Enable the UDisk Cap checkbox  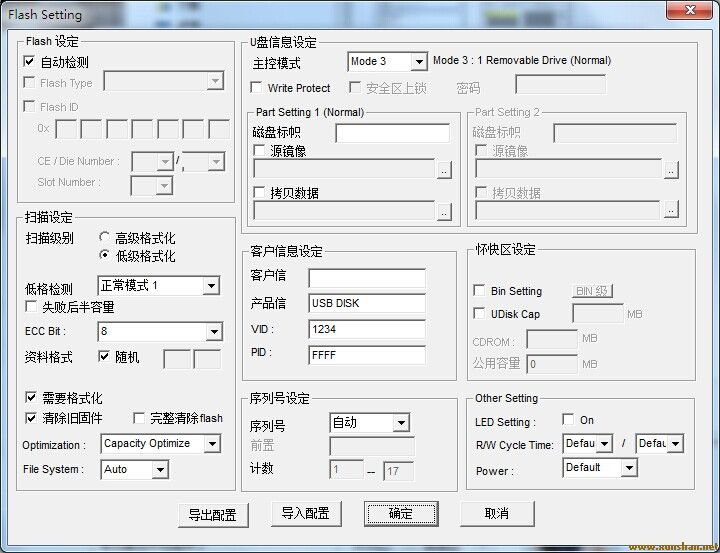pyautogui.click(x=479, y=314)
